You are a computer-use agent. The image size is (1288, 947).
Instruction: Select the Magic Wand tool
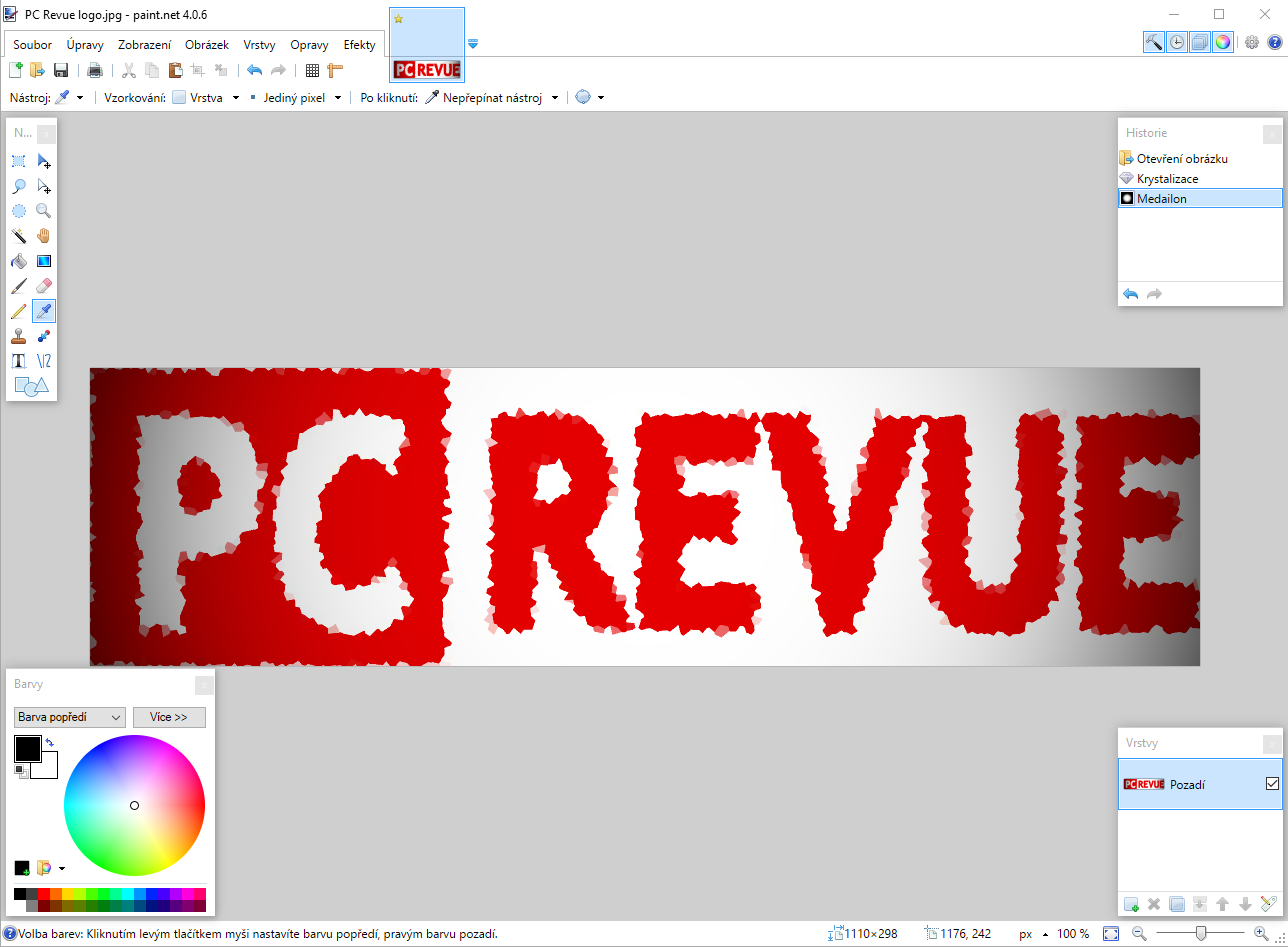point(18,236)
